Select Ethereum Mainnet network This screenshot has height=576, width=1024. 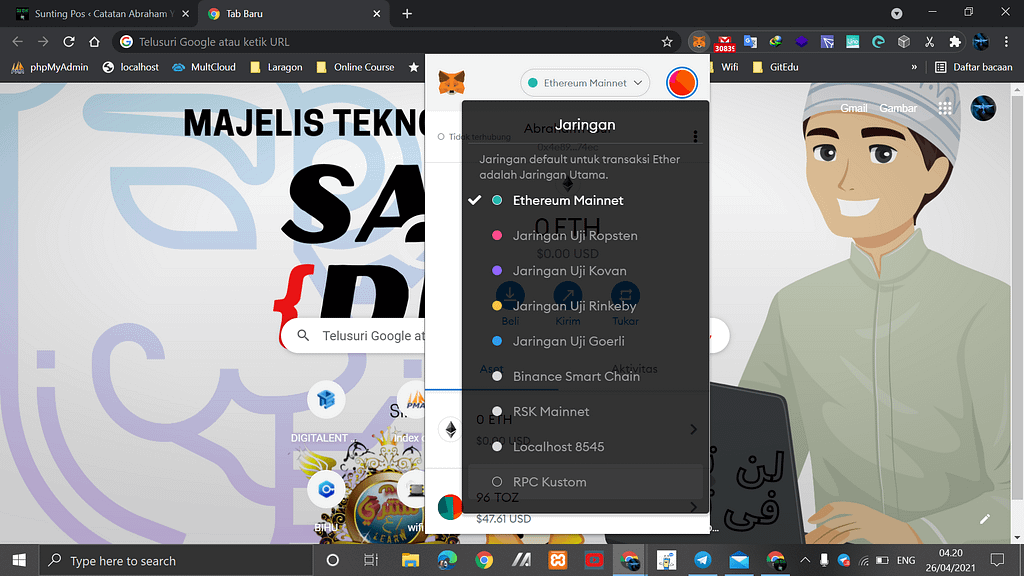[585, 200]
